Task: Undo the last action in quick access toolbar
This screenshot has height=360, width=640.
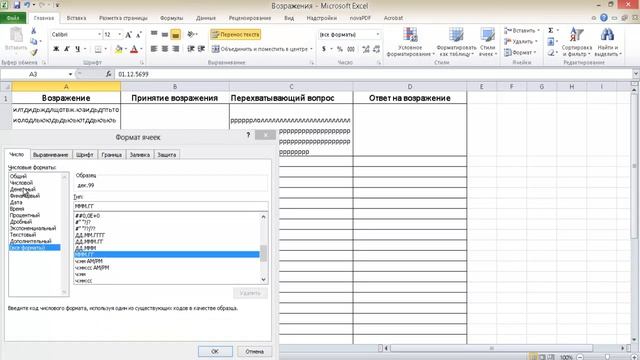Action: [27, 5]
